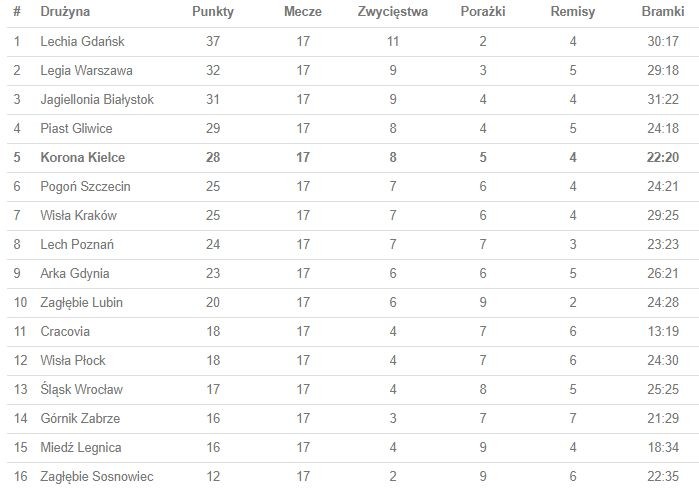Select the Remisy column header
The height and width of the screenshot is (494, 699).
(573, 12)
